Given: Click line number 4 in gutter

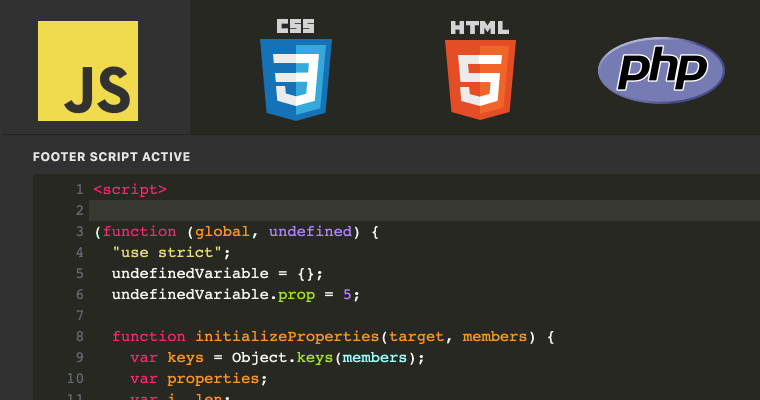Looking at the screenshot, I should tap(79, 253).
